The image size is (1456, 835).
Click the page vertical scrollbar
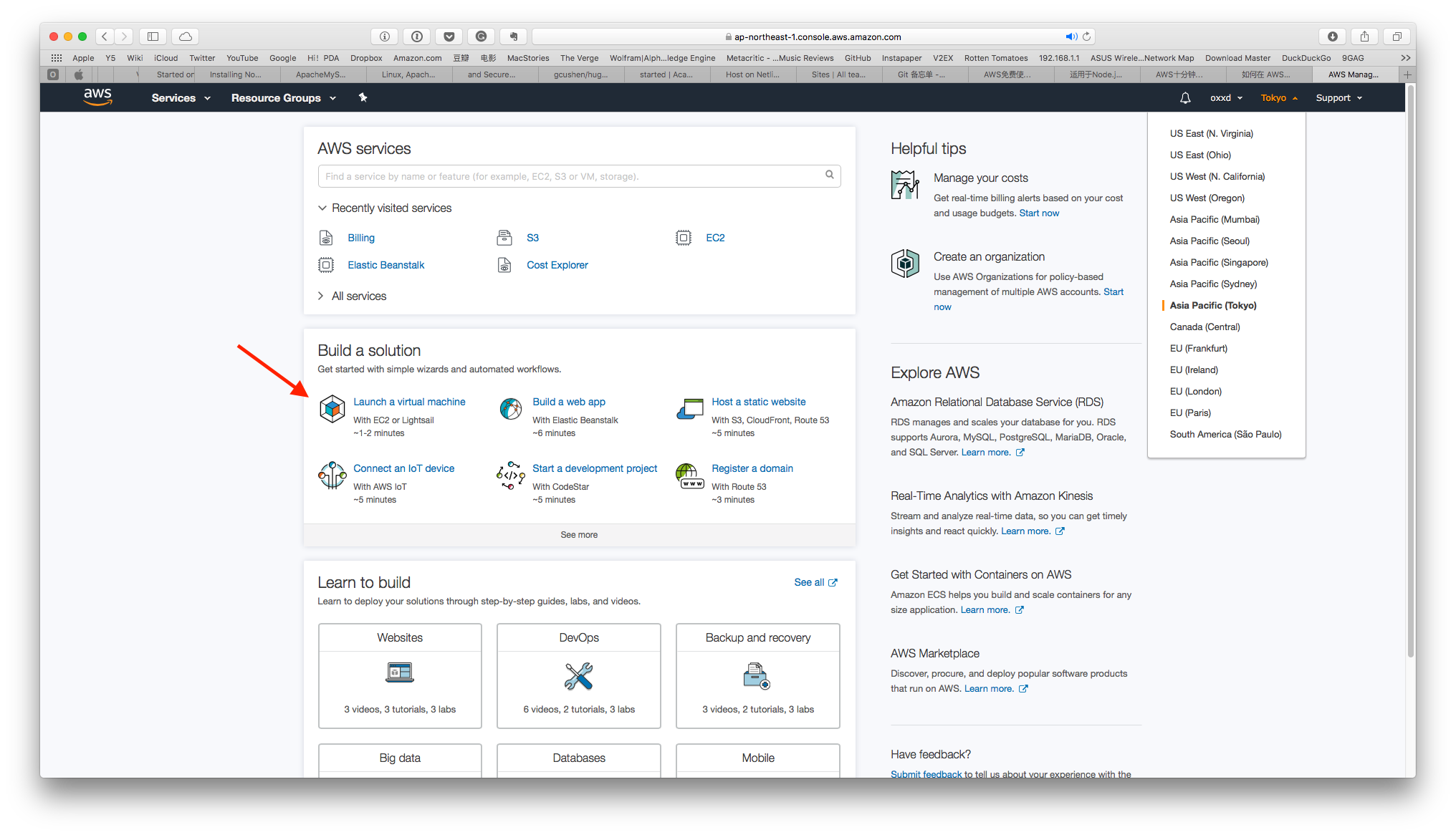1411,371
